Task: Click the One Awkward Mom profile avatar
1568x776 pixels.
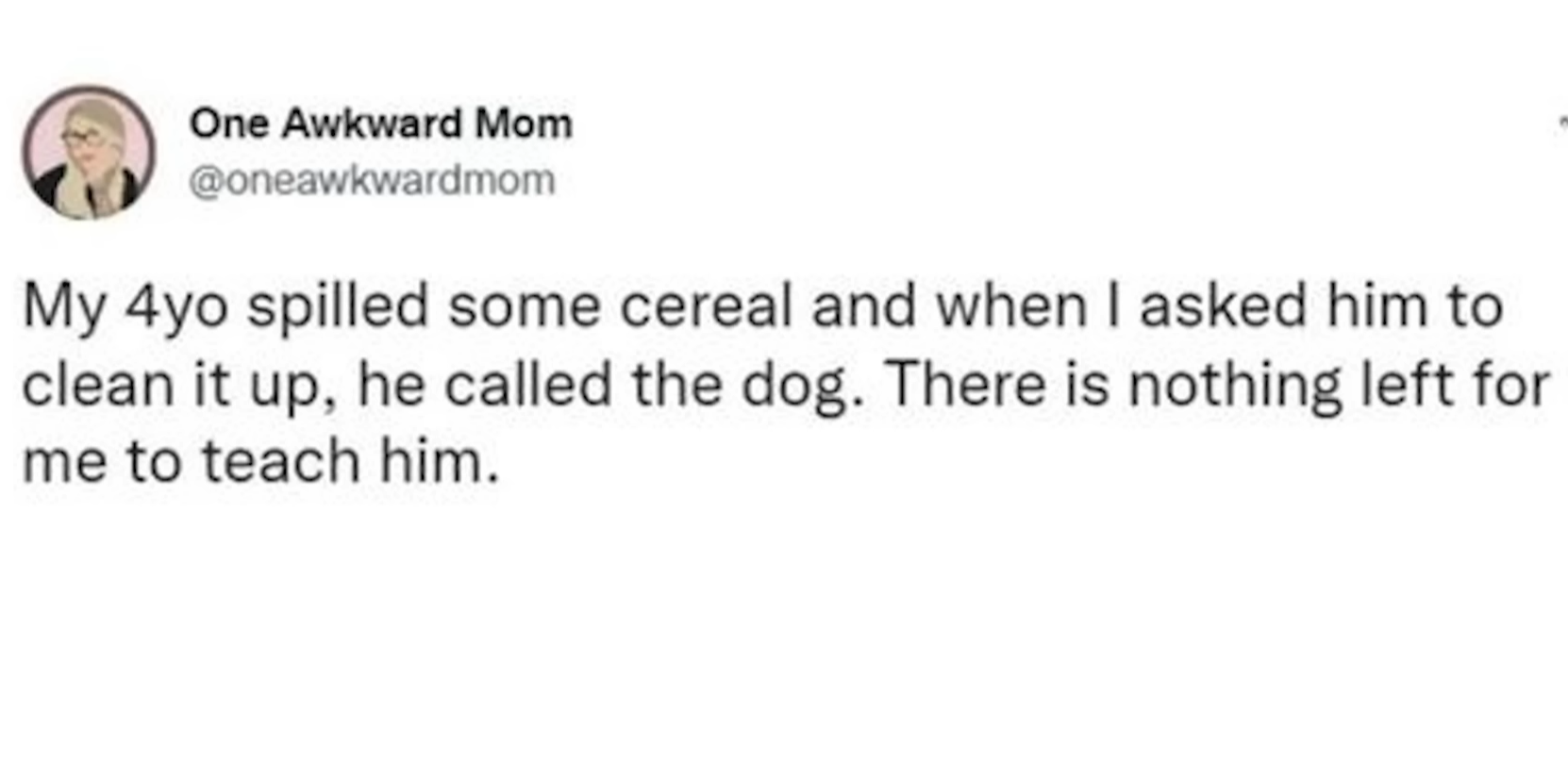Action: (89, 152)
